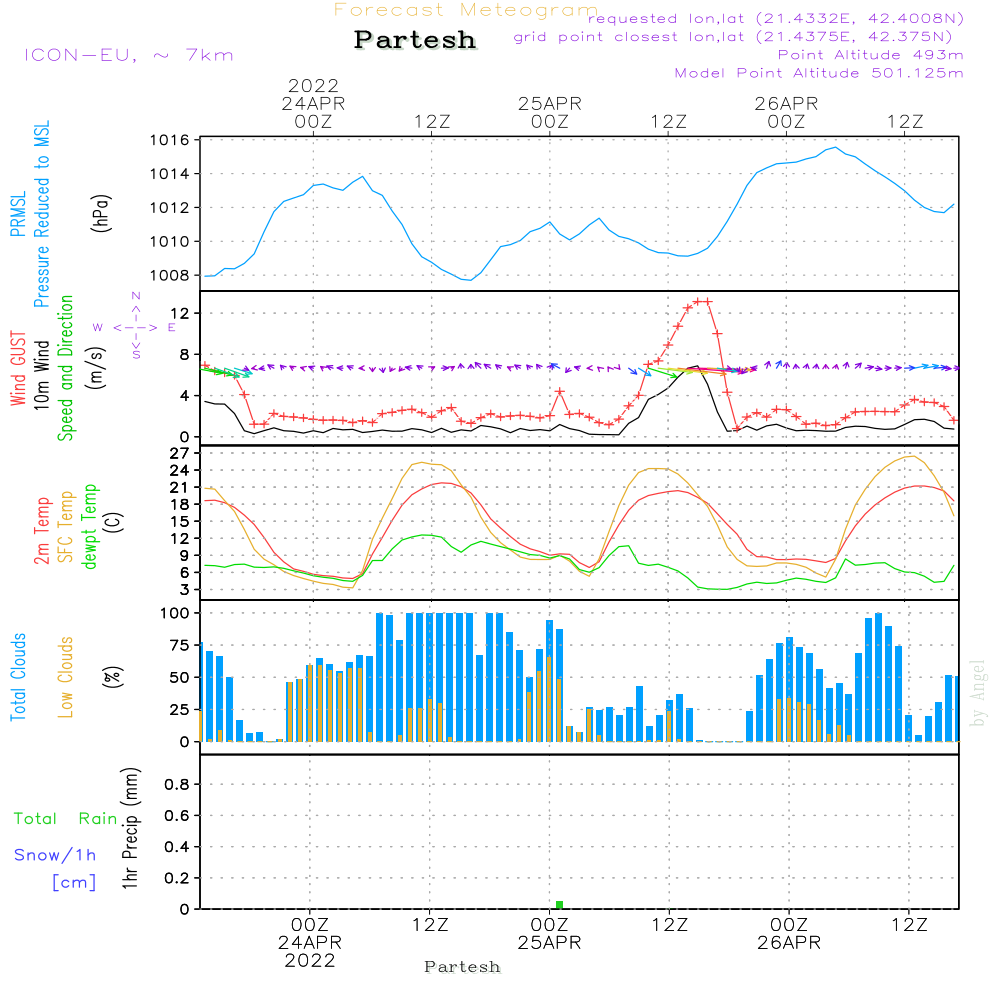Click the 'dewpt Temp' green legend label
The height and width of the screenshot is (1000, 1000).
coord(89,526)
